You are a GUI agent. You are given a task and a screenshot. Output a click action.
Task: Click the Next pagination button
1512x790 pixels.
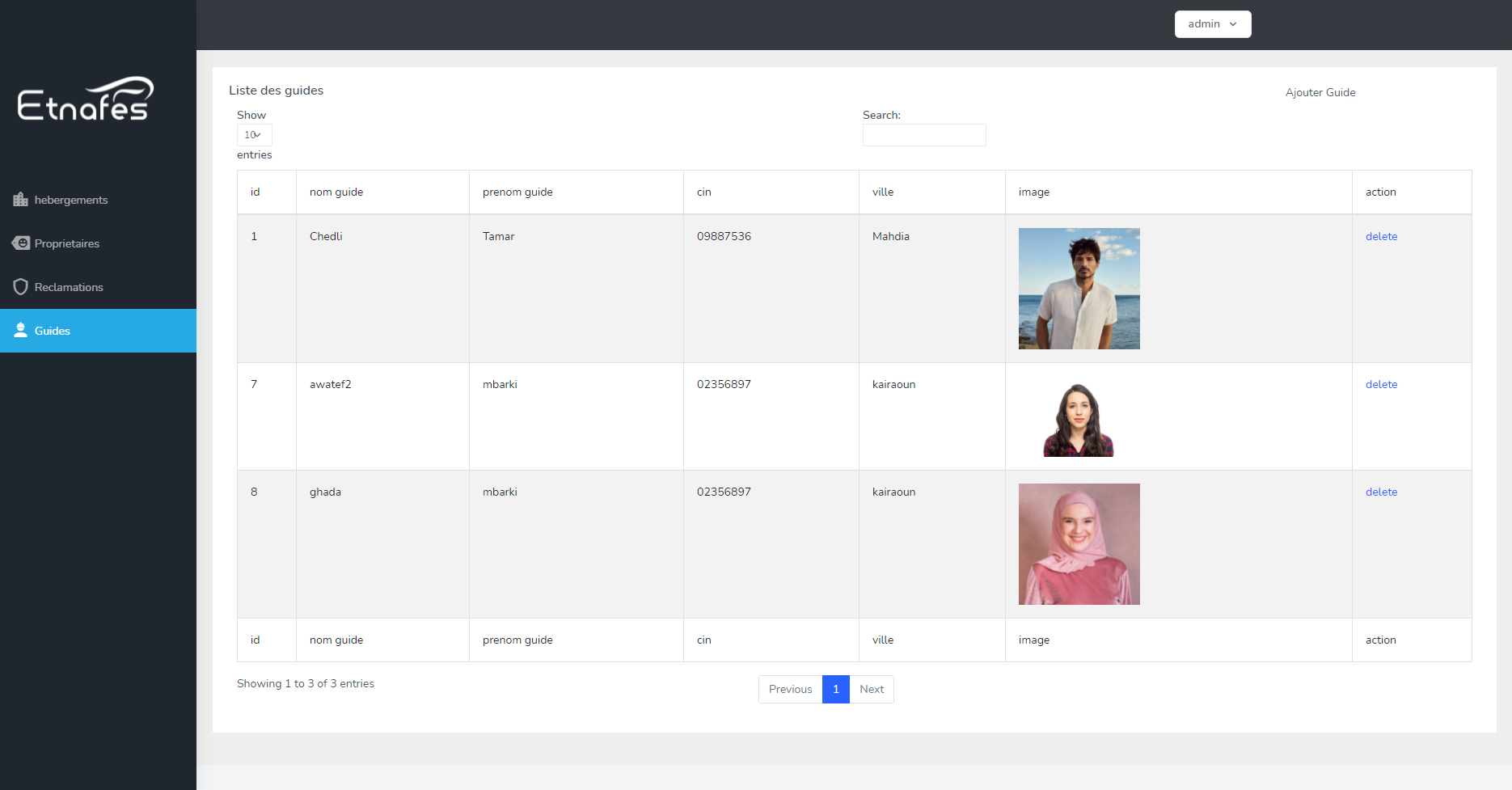click(x=872, y=689)
